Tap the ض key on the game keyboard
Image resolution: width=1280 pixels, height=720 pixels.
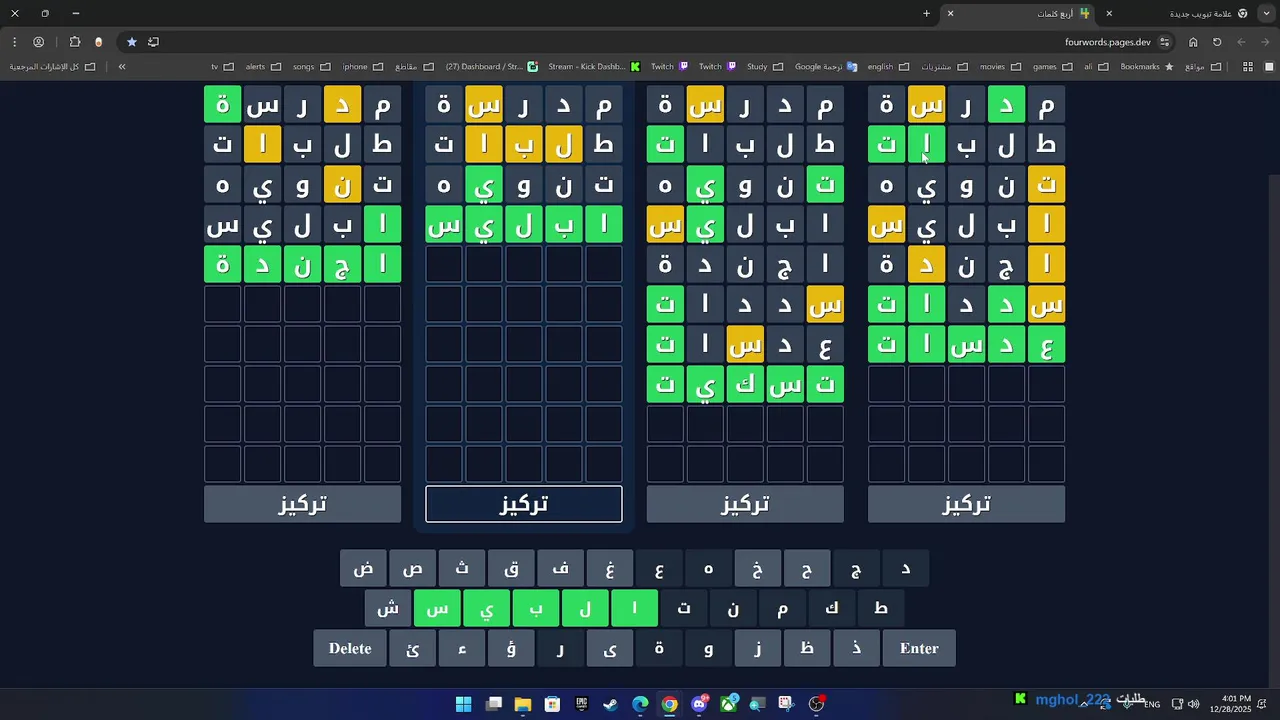click(364, 568)
